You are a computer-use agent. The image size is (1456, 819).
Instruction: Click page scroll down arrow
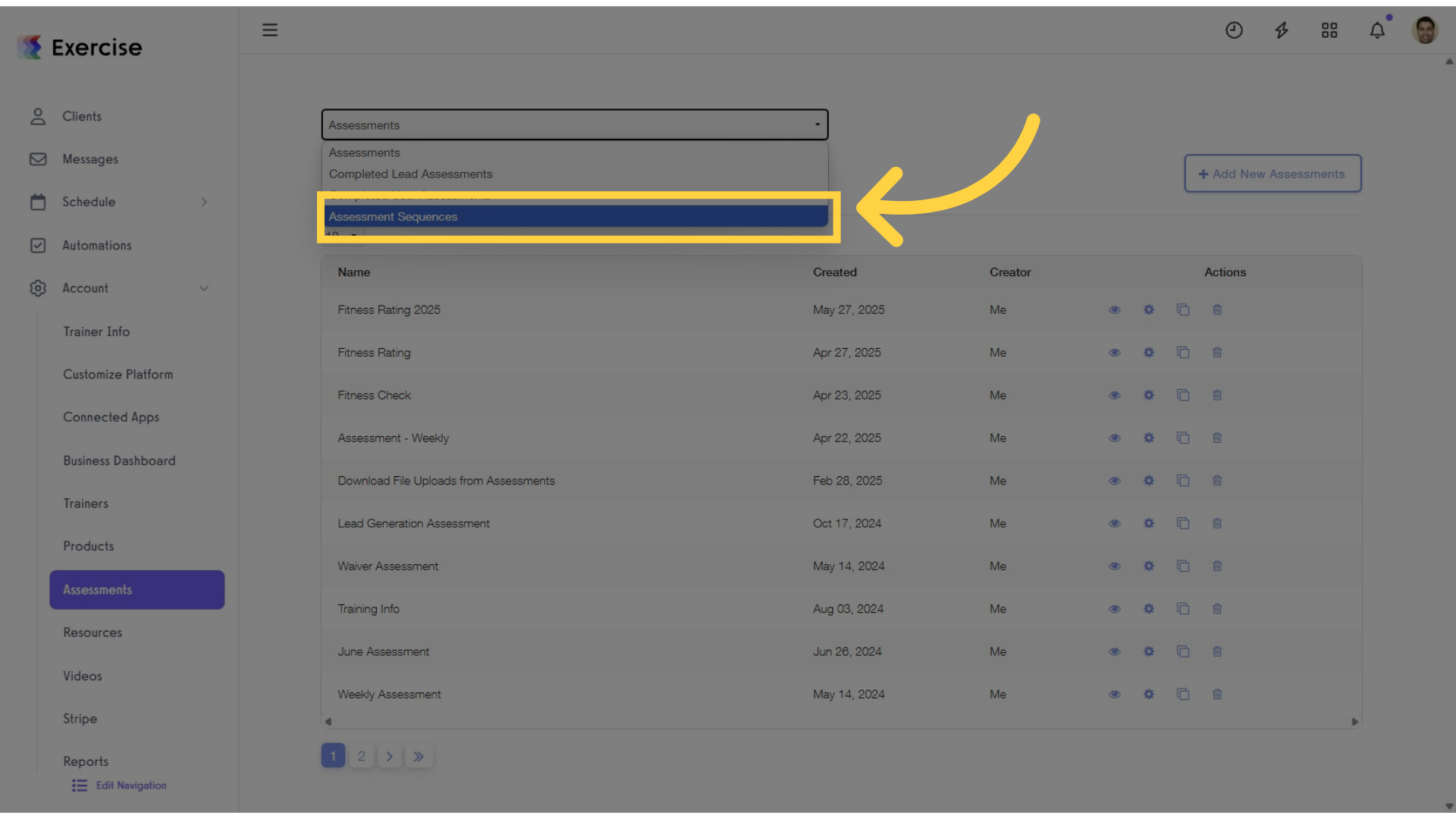click(x=1449, y=806)
